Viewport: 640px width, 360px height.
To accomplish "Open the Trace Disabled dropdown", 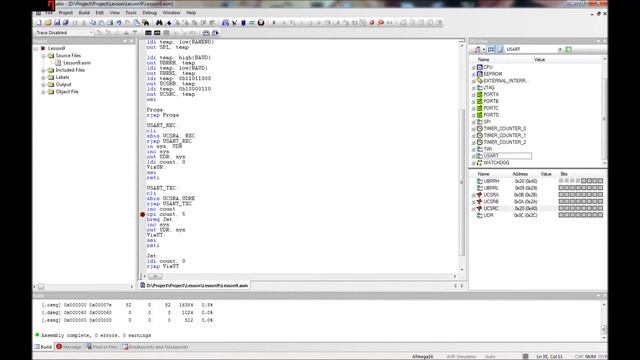I will (91, 33).
